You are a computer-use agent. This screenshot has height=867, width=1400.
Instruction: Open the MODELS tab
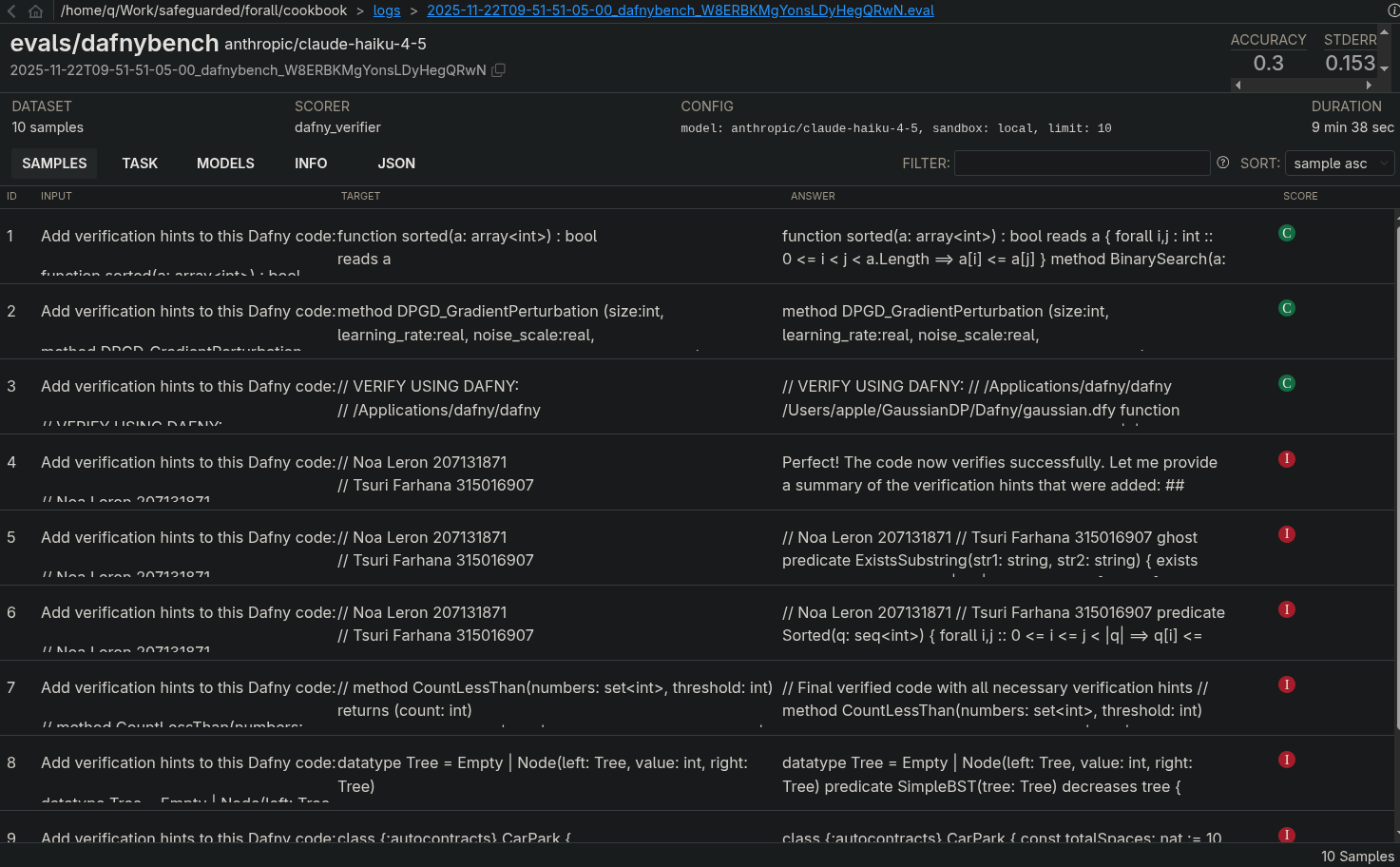225,163
